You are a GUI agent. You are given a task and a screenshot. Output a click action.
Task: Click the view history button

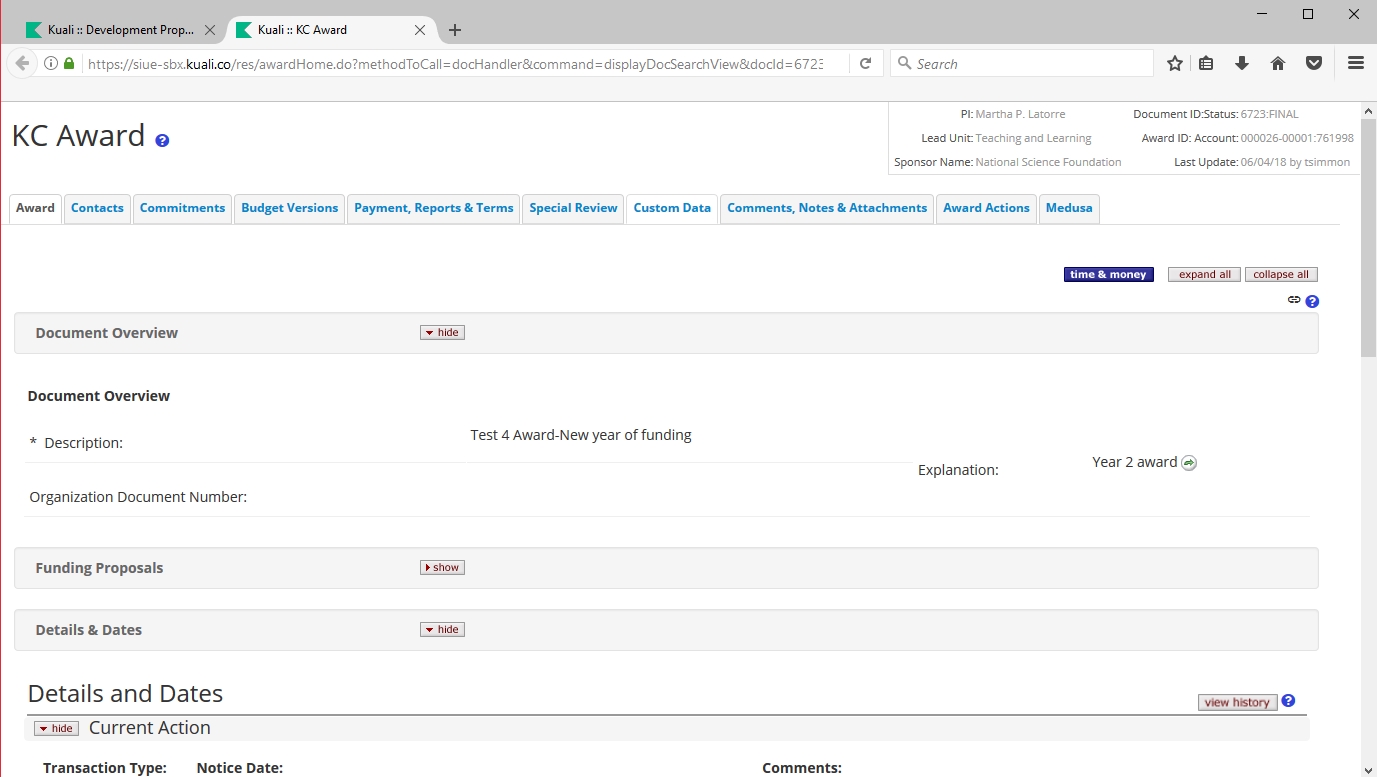pos(1237,702)
